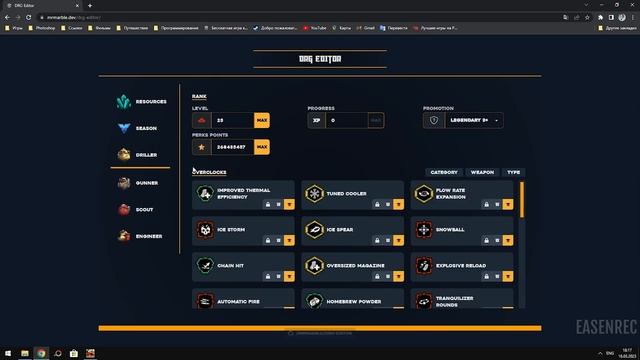Click the overclocks list orange scrollbar
Image resolution: width=640 pixels, height=360 pixels.
522,200
